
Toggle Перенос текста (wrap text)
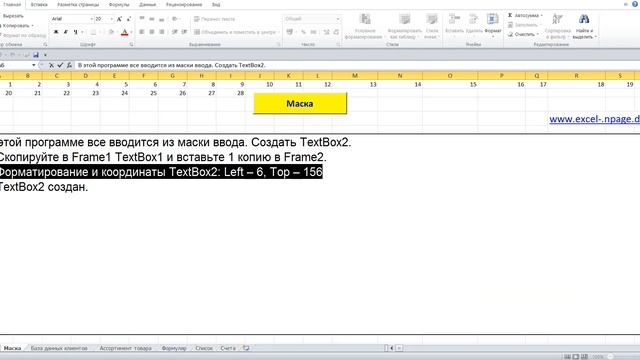pos(215,19)
